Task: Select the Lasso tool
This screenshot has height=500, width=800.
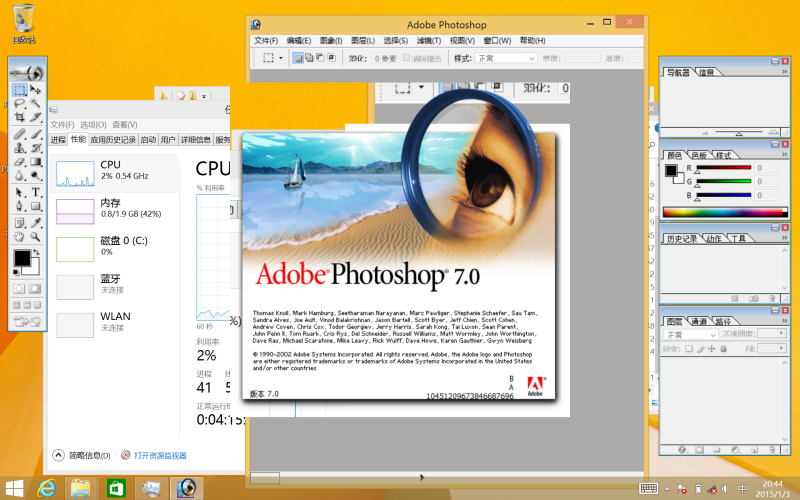Action: pos(19,104)
